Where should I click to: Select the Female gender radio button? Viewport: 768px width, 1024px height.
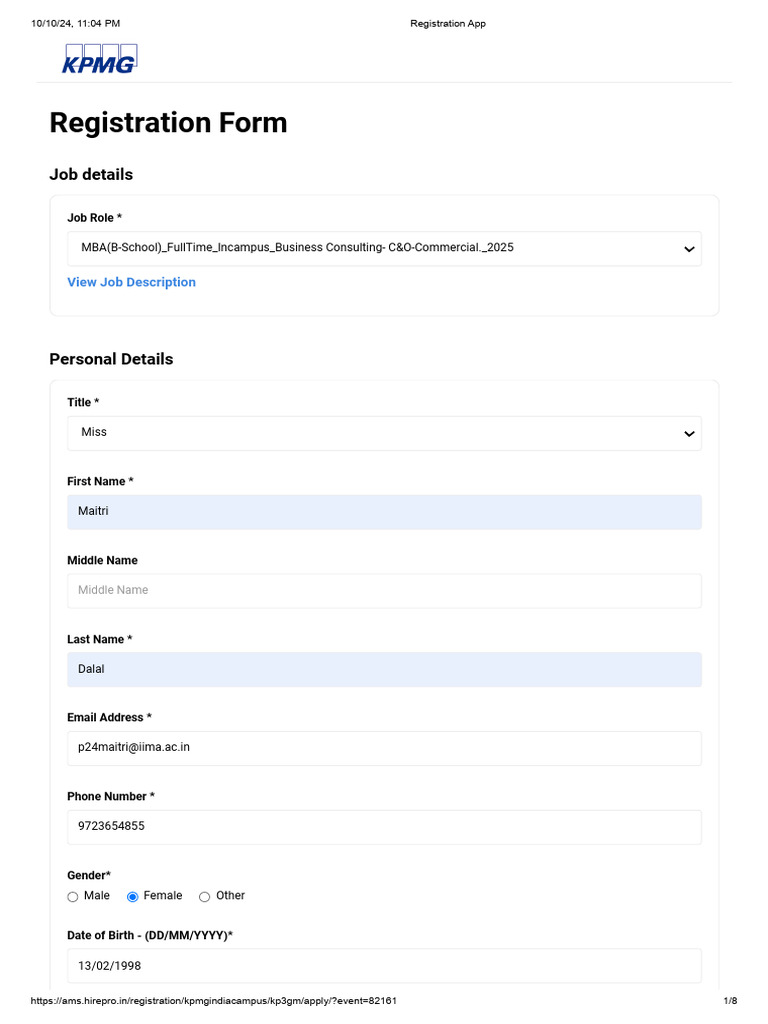[133, 897]
